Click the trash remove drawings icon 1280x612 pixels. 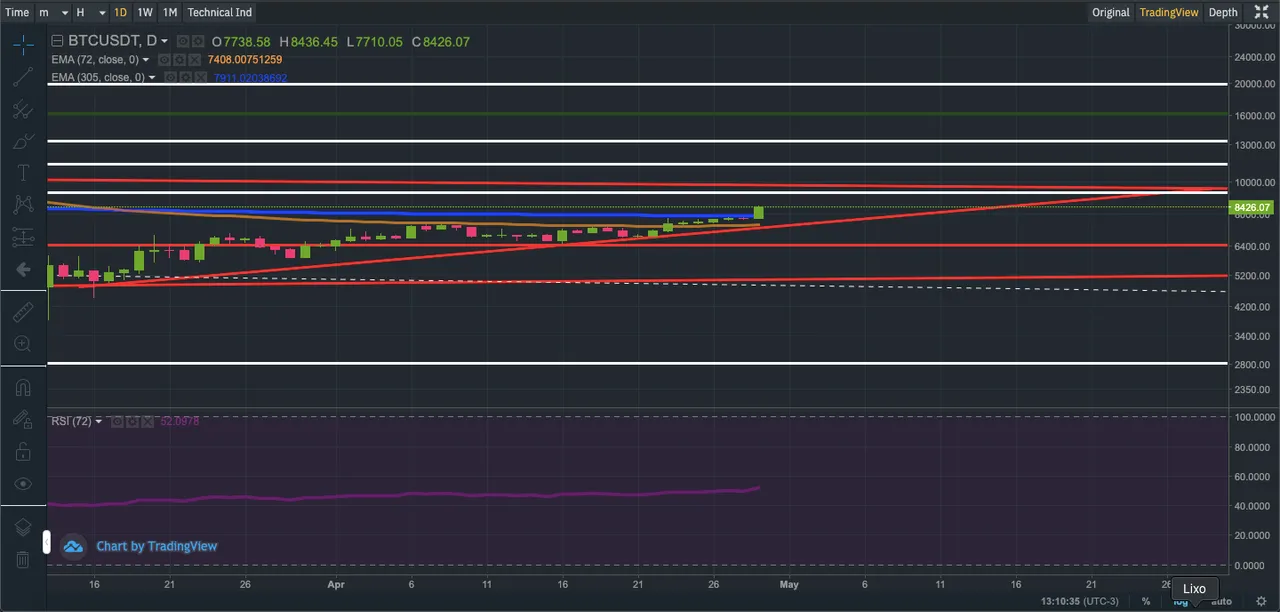[23, 559]
